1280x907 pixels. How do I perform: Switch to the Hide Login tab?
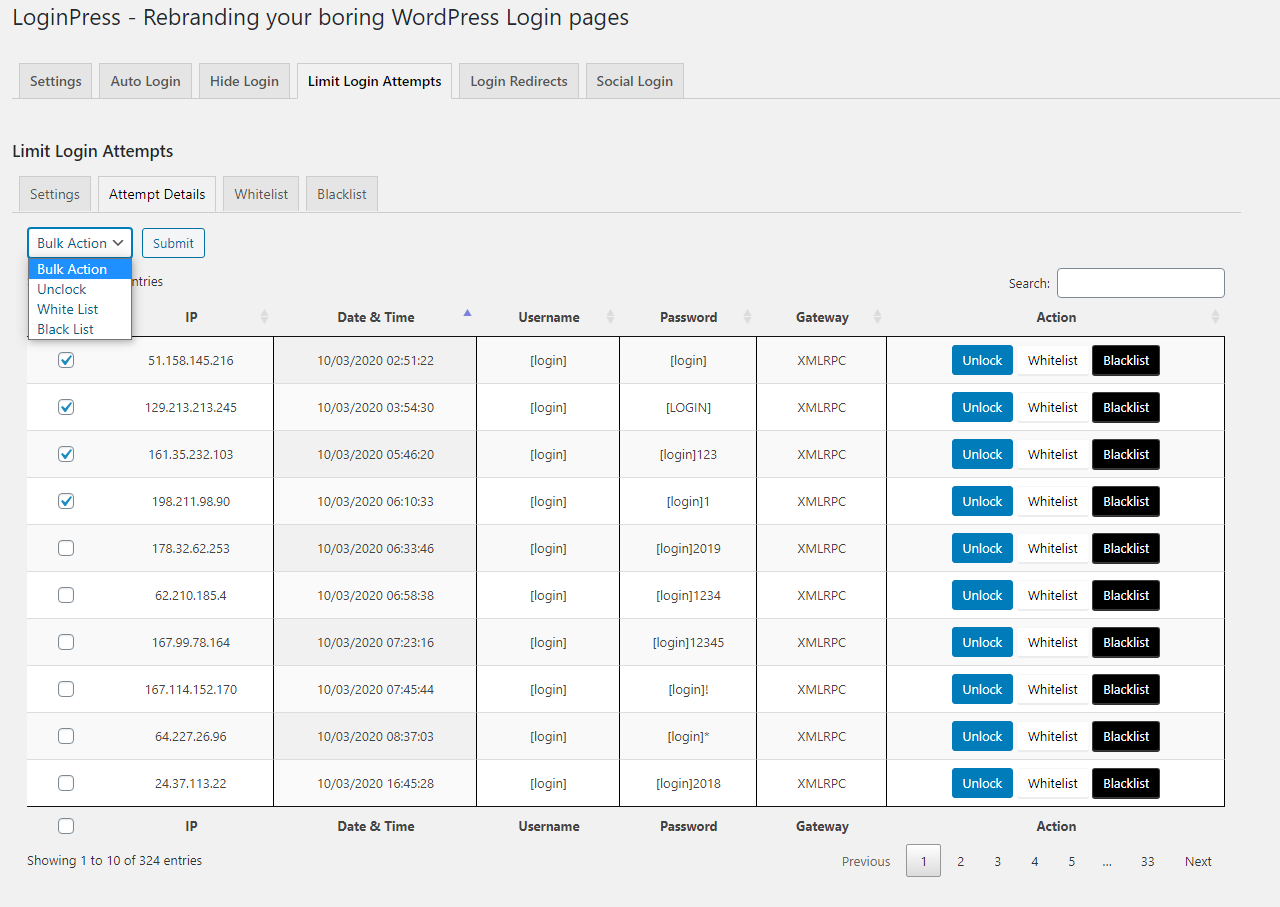click(x=244, y=81)
